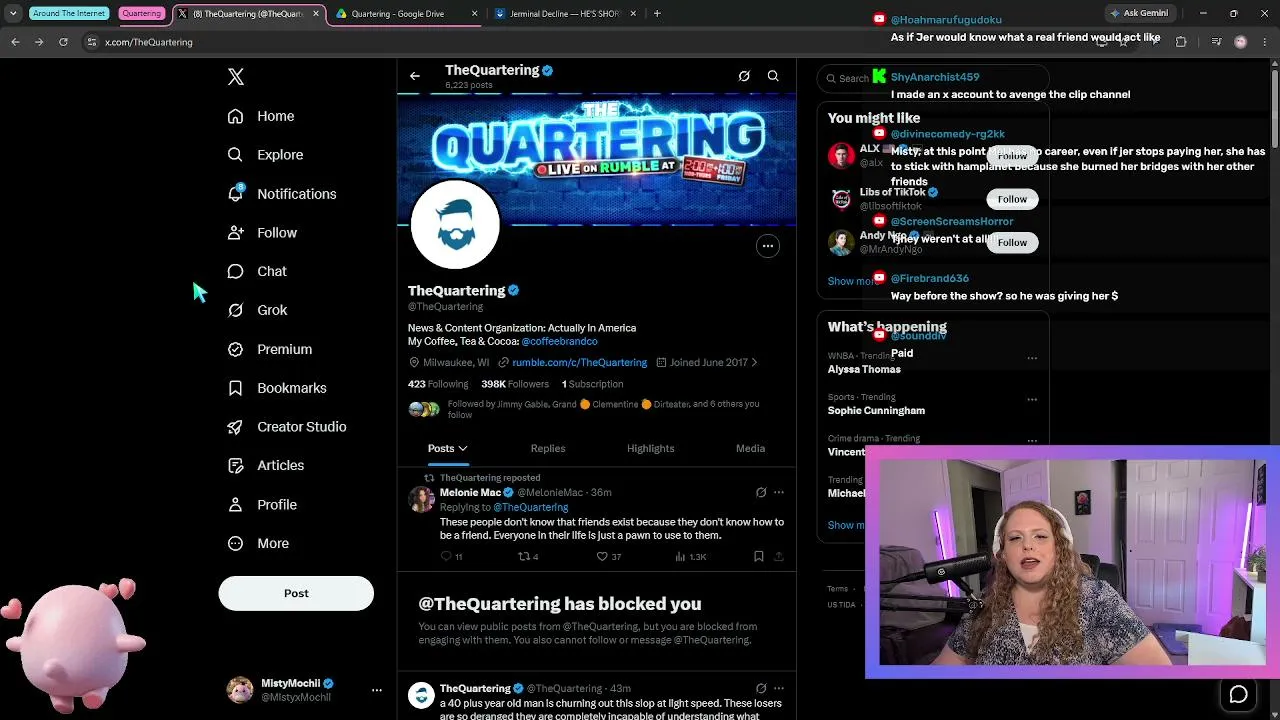Open Chat from the sidebar
The image size is (1280, 720).
(x=257, y=271)
